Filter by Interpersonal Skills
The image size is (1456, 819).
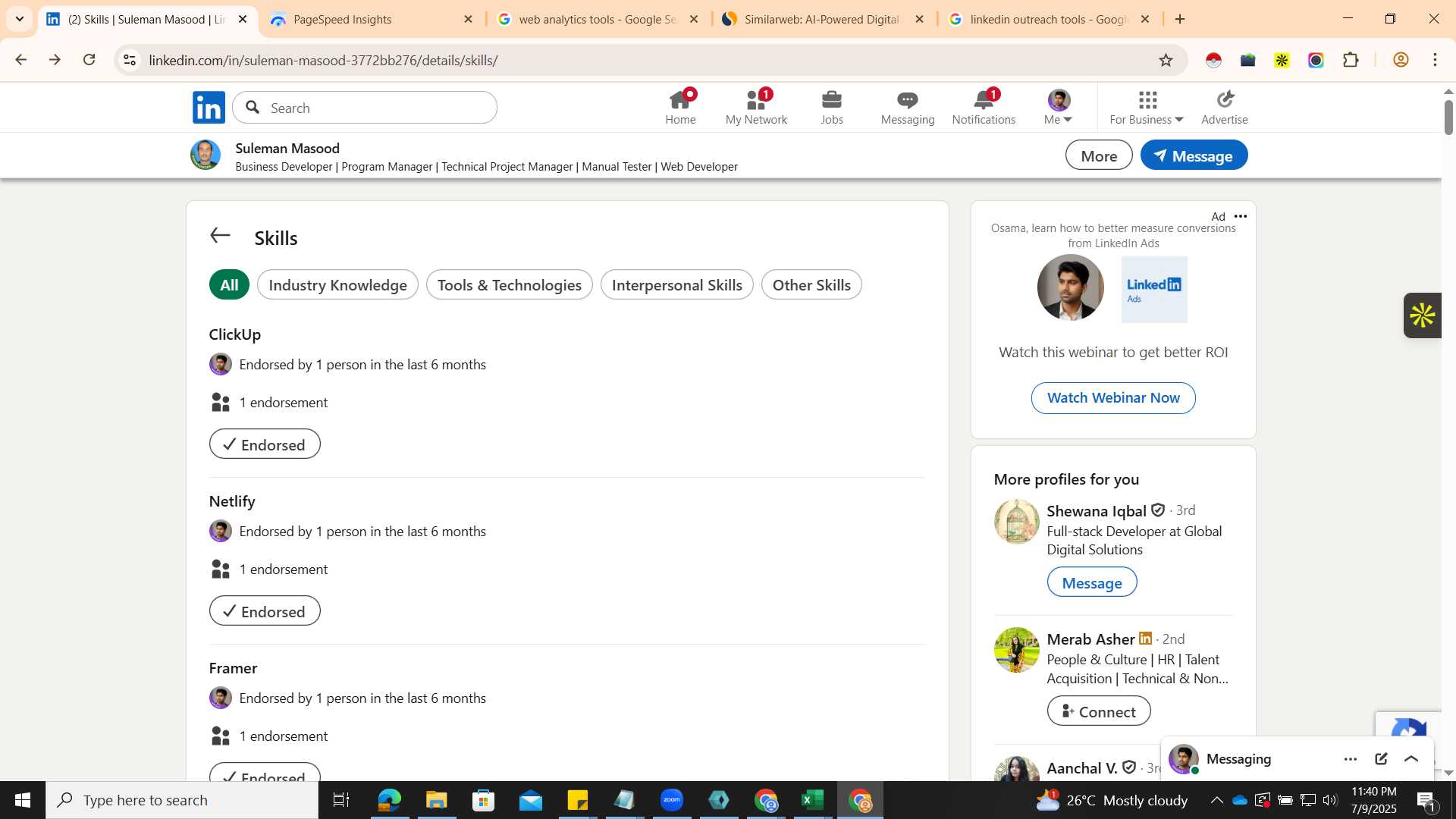tap(677, 285)
